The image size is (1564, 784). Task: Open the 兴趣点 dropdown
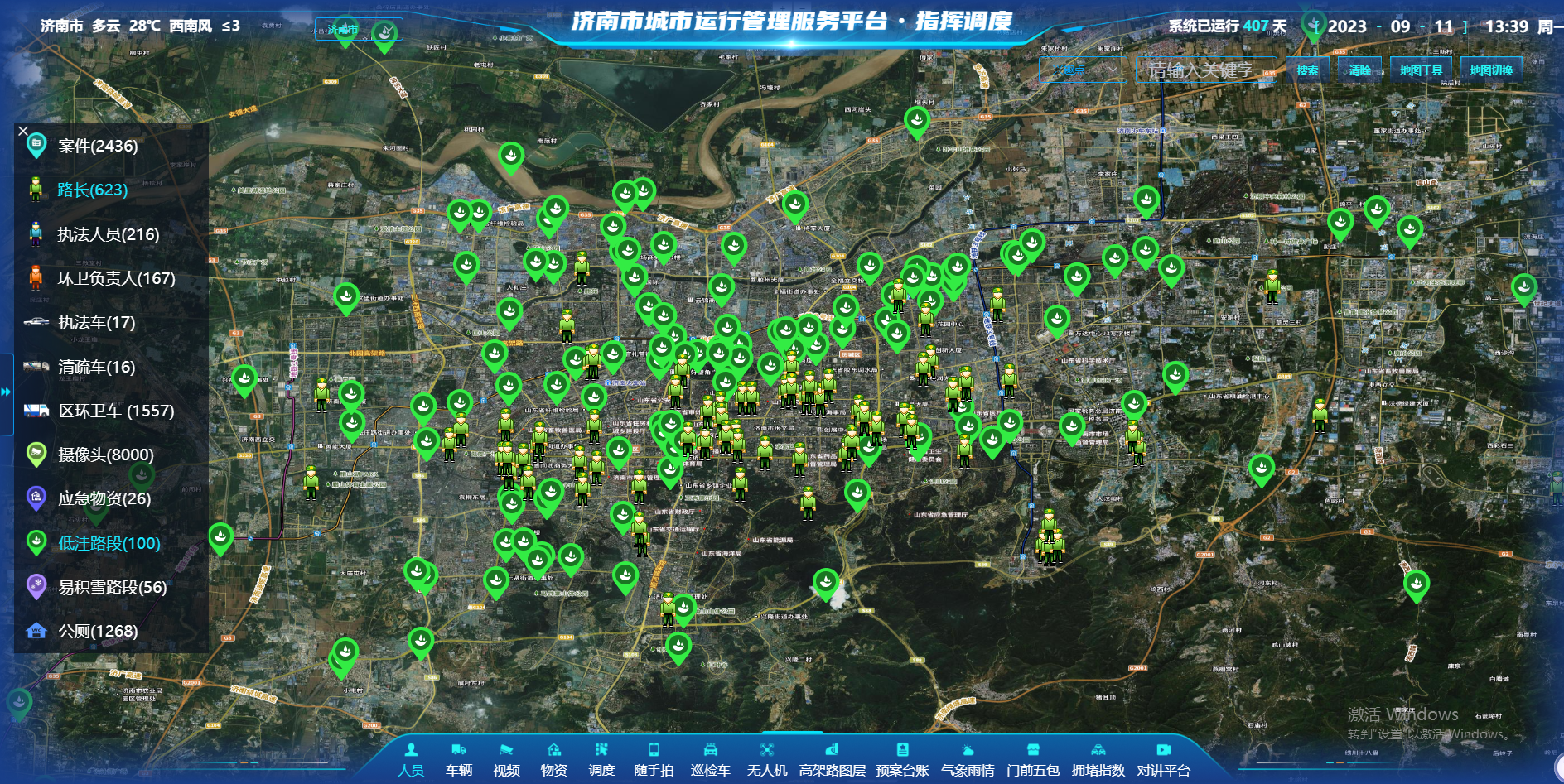1083,70
